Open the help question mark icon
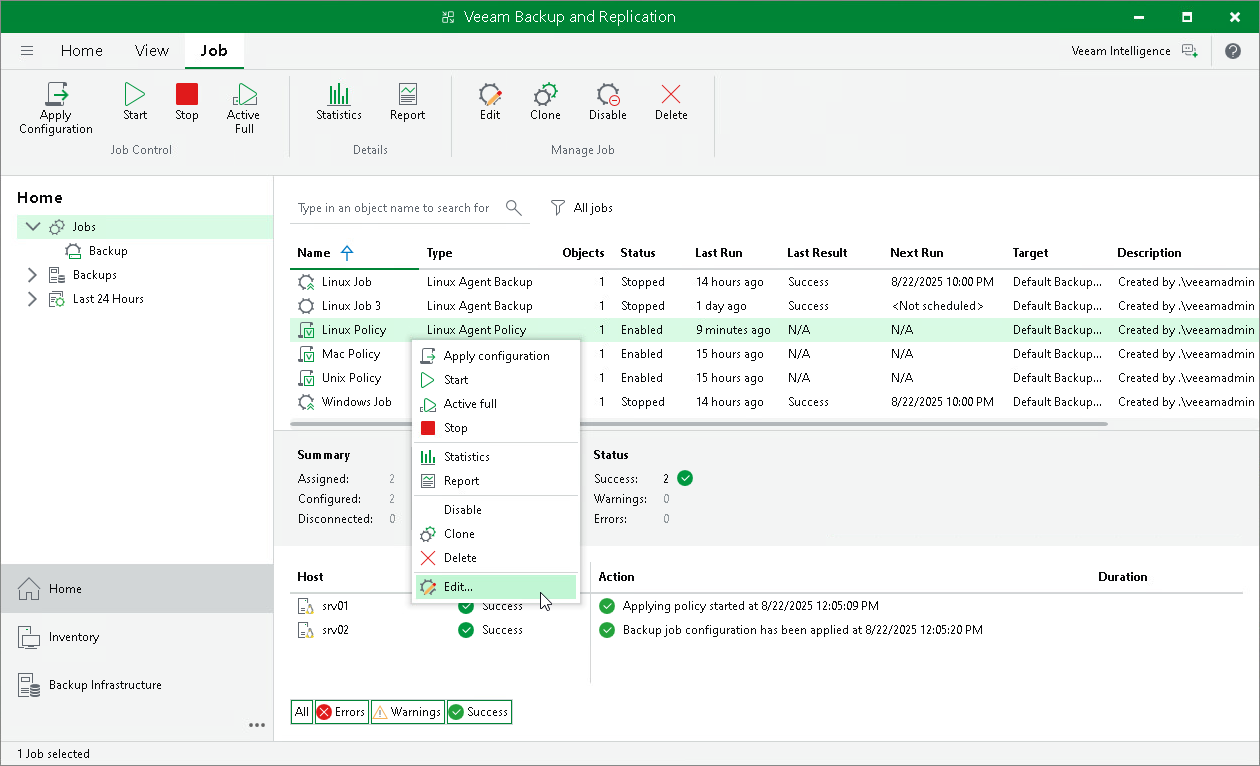The height and width of the screenshot is (766, 1260). click(x=1232, y=51)
